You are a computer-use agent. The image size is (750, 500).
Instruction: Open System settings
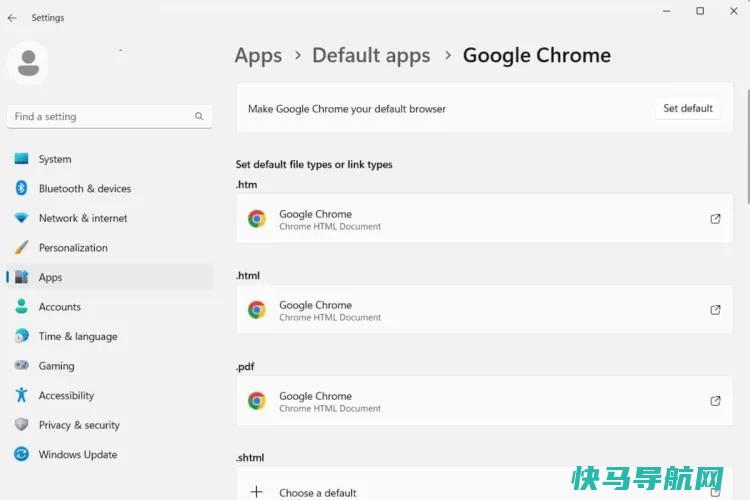coord(110,159)
